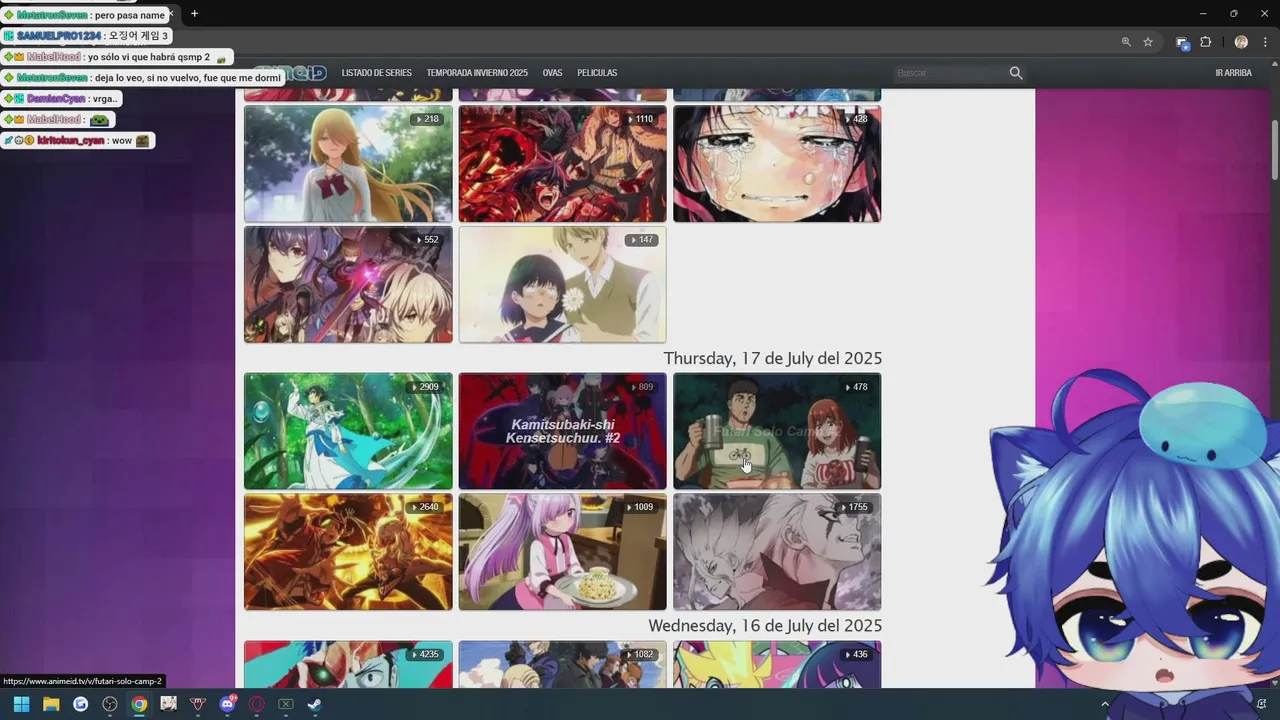The height and width of the screenshot is (720, 1280).
Task: Open the Xbox app from the taskbar
Action: 285,704
